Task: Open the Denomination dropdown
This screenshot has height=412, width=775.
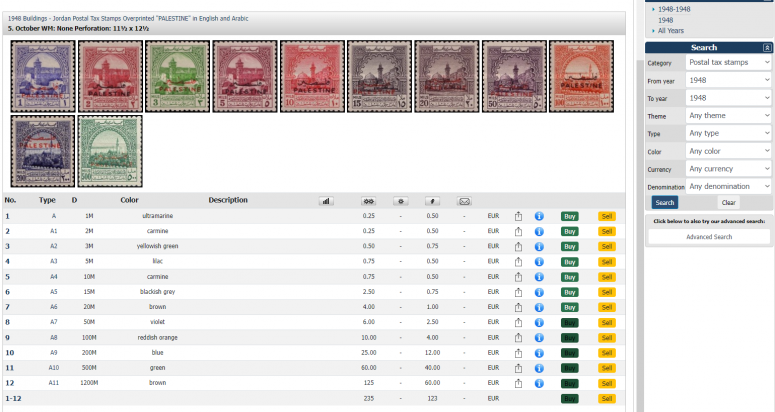Action: tap(728, 186)
